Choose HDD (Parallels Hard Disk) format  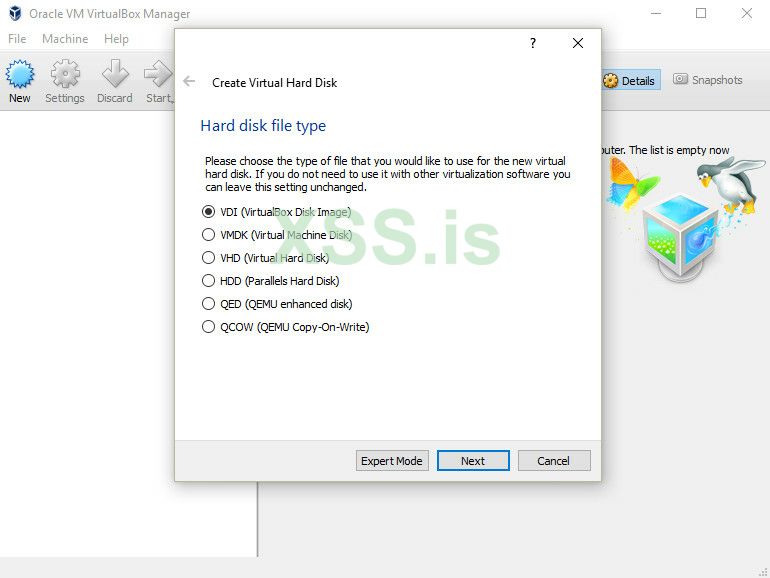point(271,281)
